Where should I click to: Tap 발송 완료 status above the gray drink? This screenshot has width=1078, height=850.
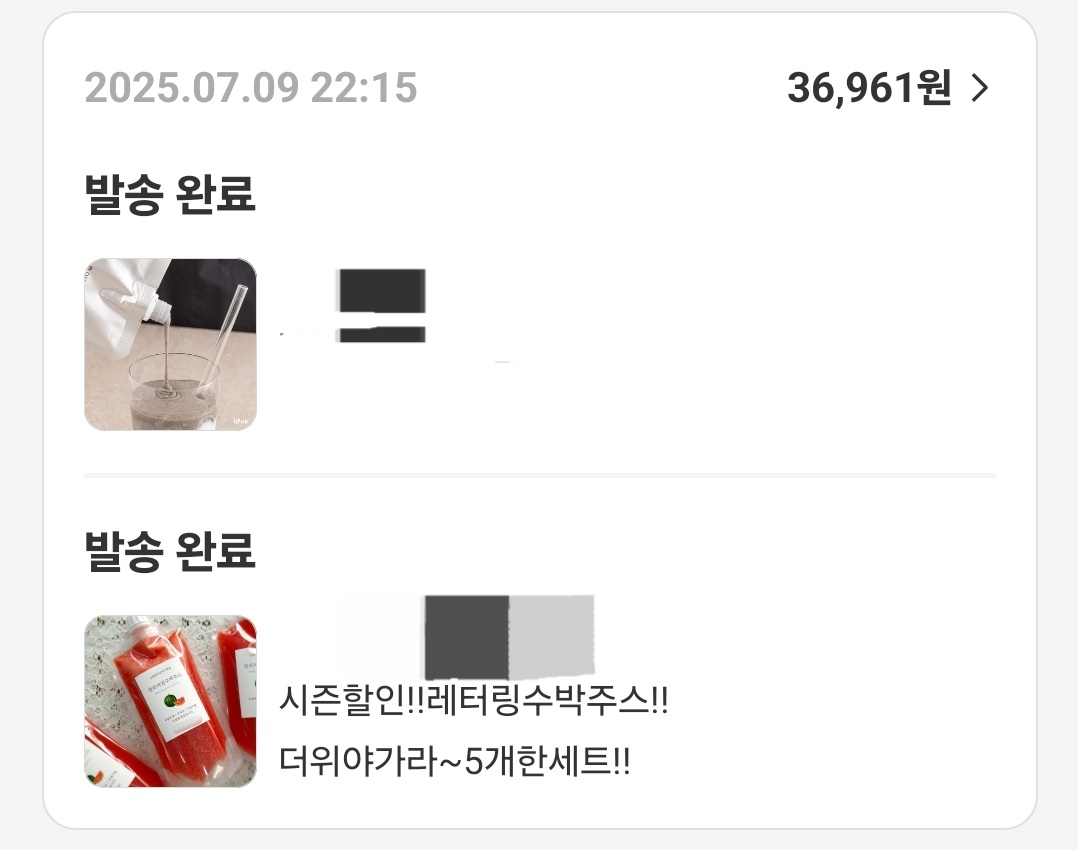[170, 195]
